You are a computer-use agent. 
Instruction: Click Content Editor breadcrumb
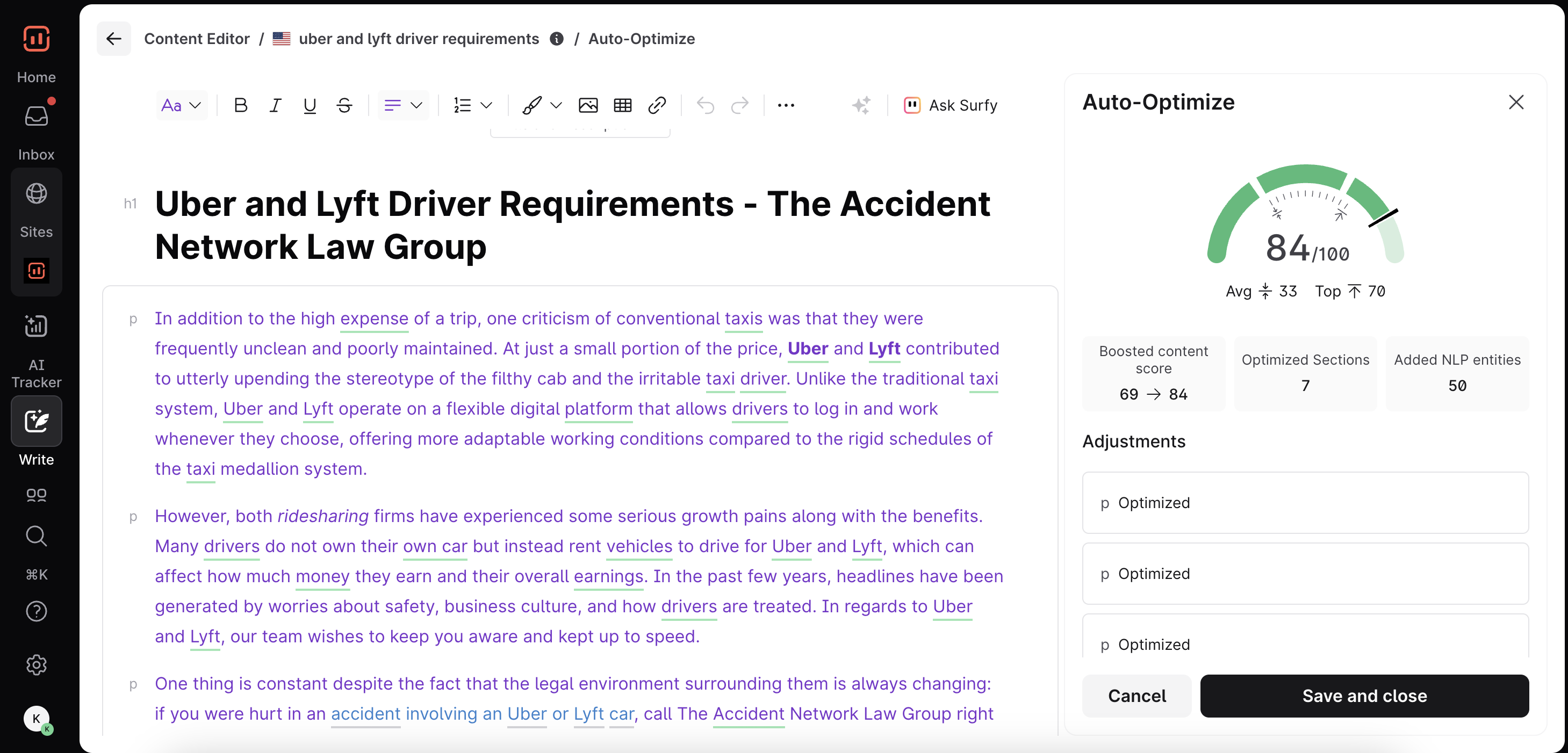(x=197, y=39)
